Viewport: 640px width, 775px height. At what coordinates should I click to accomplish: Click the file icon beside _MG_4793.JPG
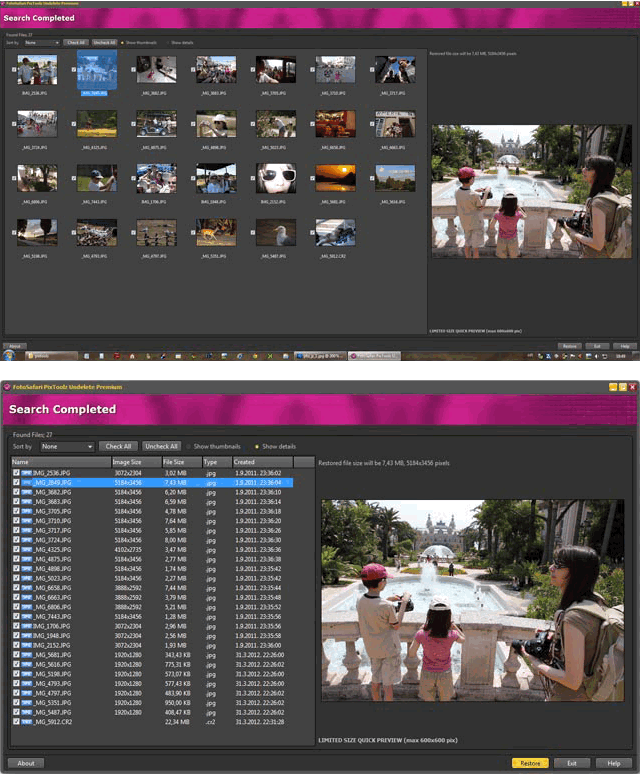point(26,684)
